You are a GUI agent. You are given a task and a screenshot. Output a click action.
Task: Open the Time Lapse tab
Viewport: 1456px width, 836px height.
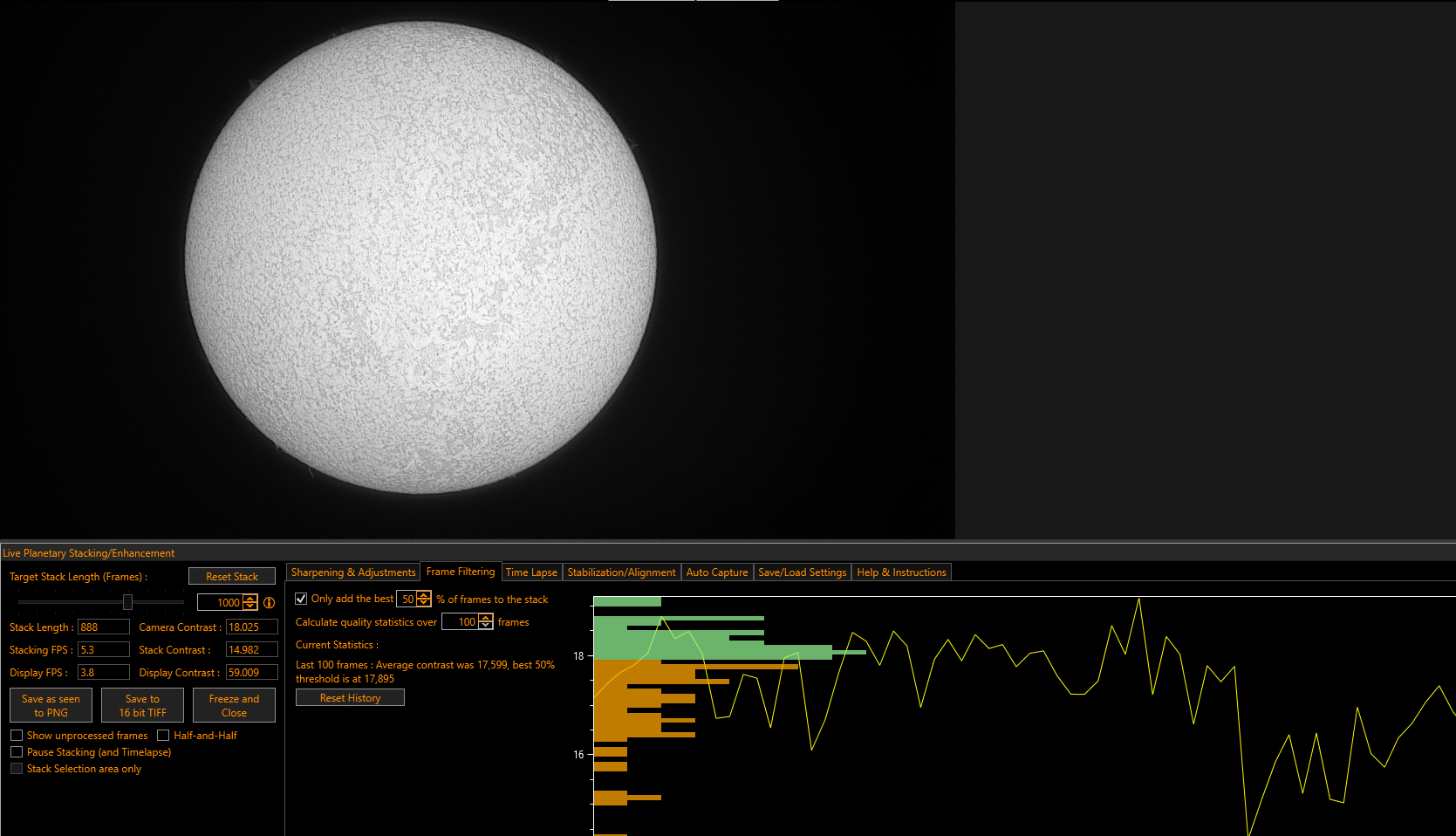pyautogui.click(x=531, y=572)
